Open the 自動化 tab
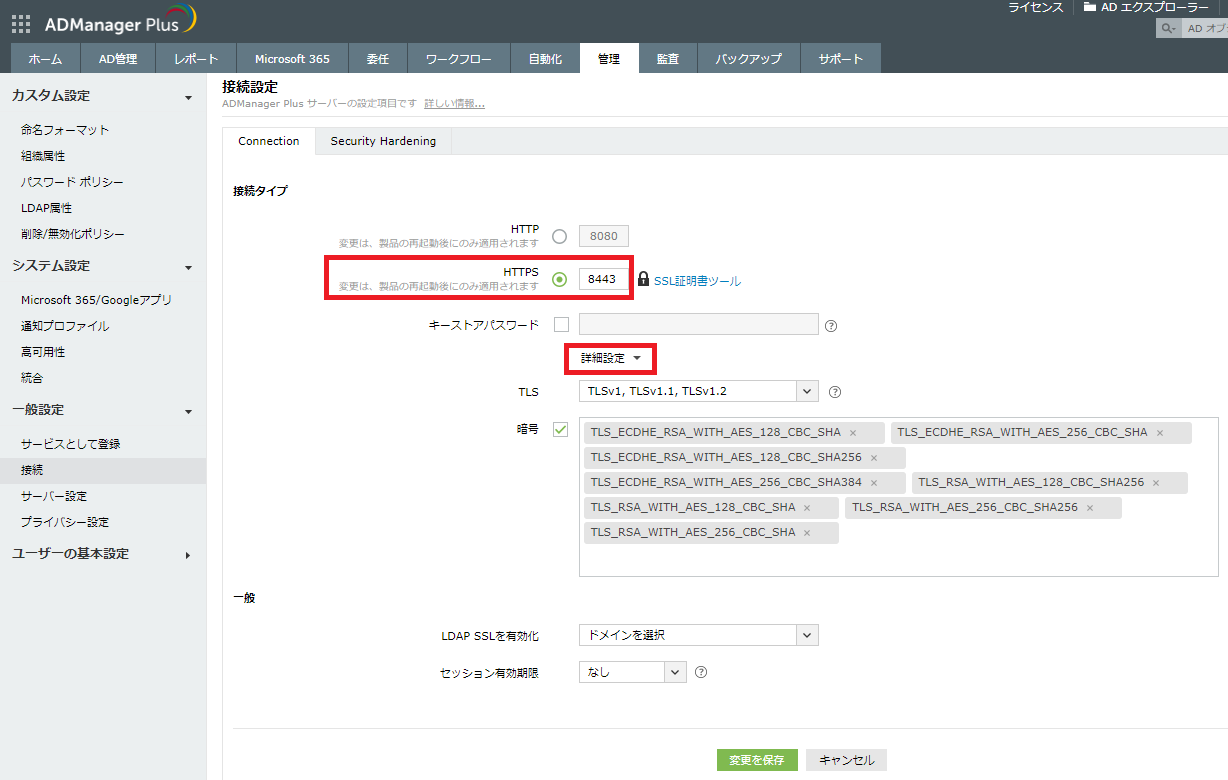Viewport: 1228px width, 780px height. point(545,59)
